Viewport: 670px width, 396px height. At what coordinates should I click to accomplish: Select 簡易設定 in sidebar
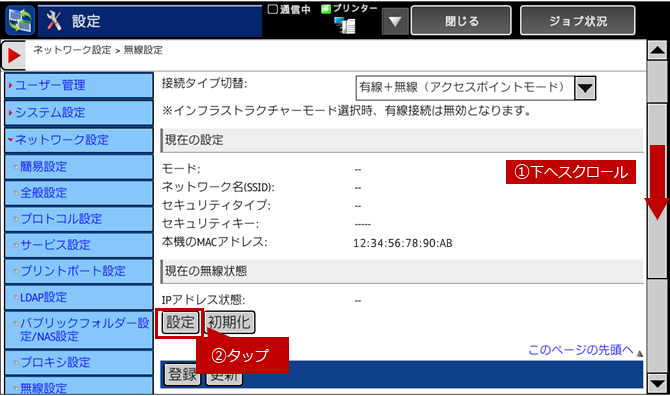79,167
